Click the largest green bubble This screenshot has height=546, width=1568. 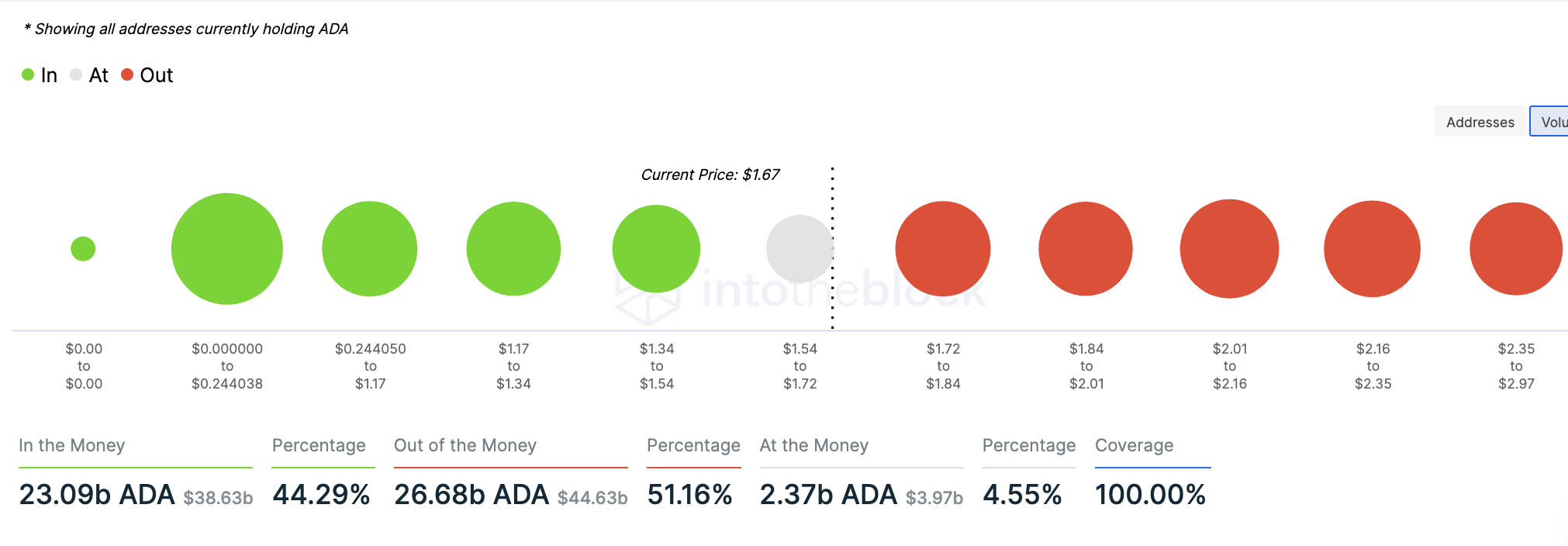[227, 249]
